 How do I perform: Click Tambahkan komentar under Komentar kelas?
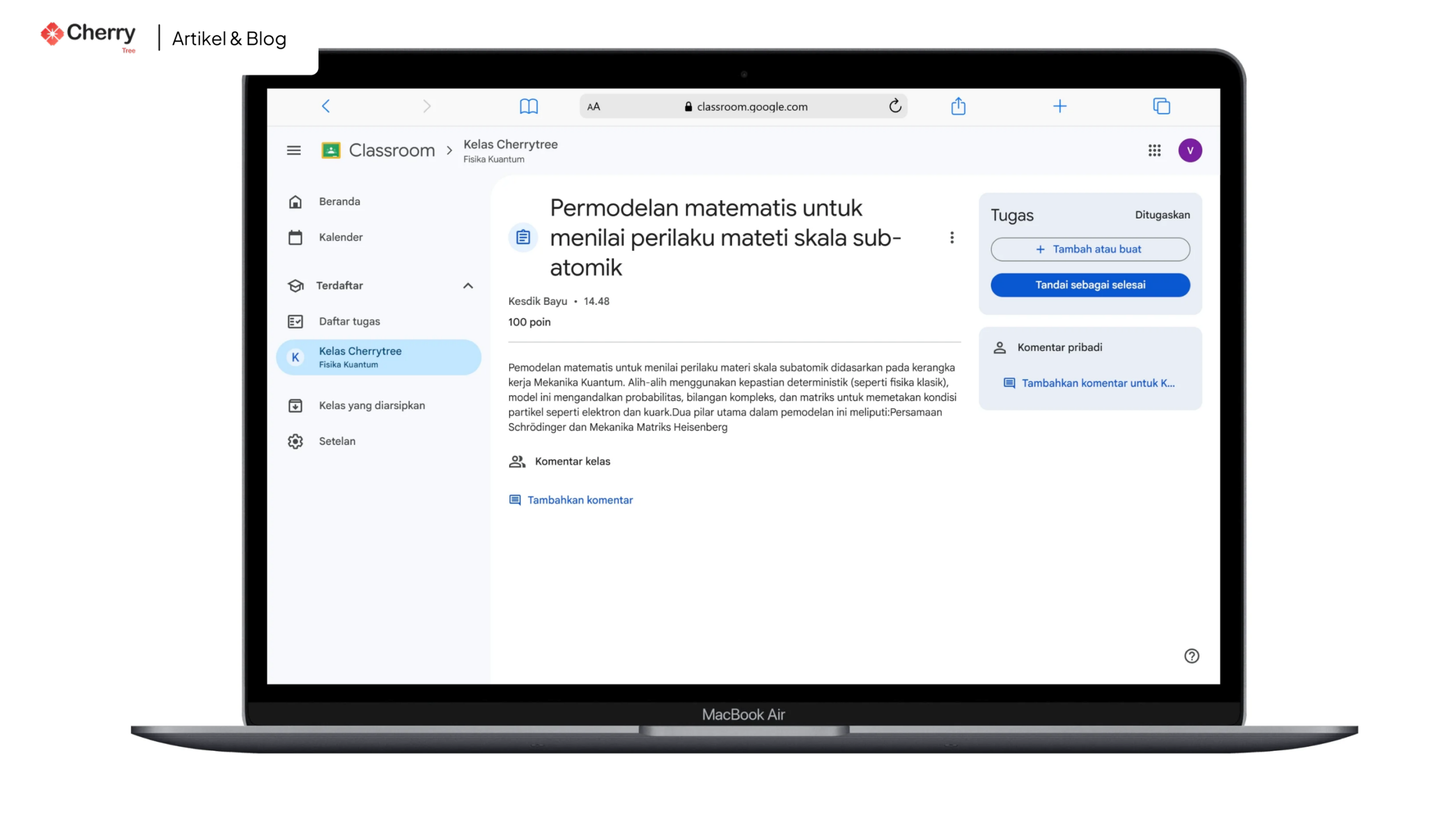pos(570,500)
